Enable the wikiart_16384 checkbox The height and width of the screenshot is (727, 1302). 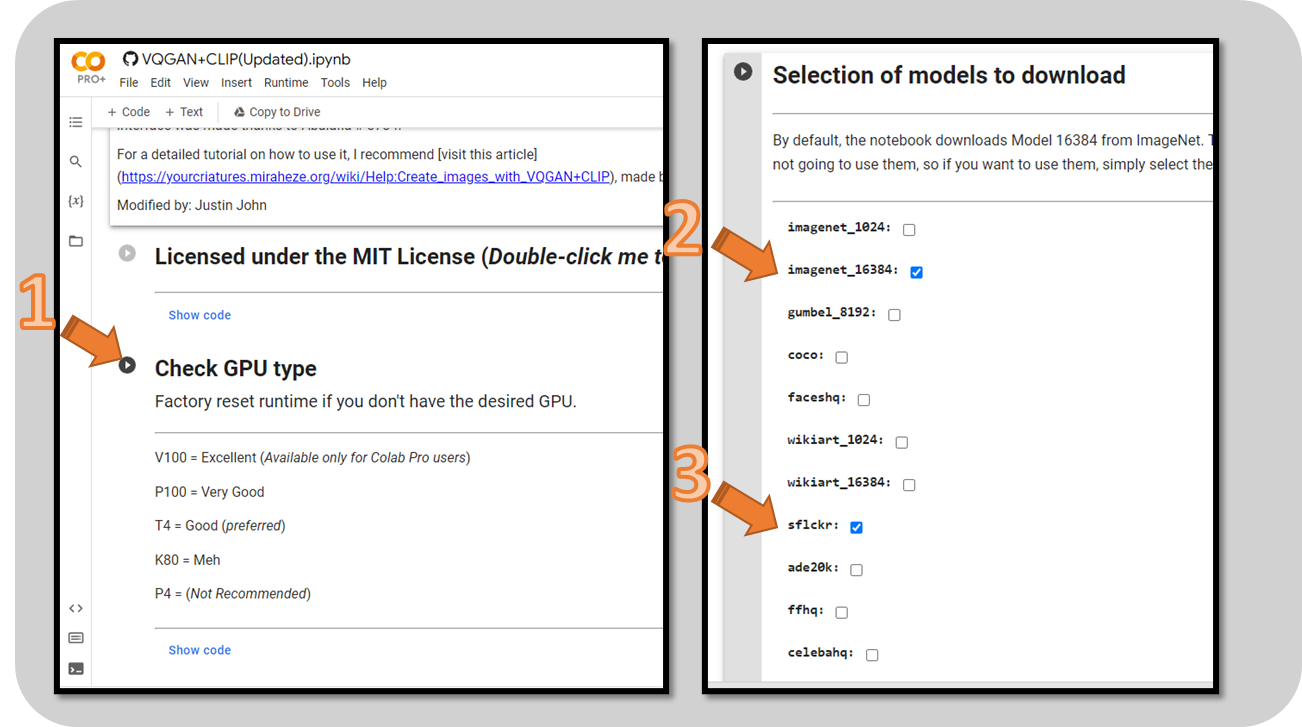pos(909,485)
